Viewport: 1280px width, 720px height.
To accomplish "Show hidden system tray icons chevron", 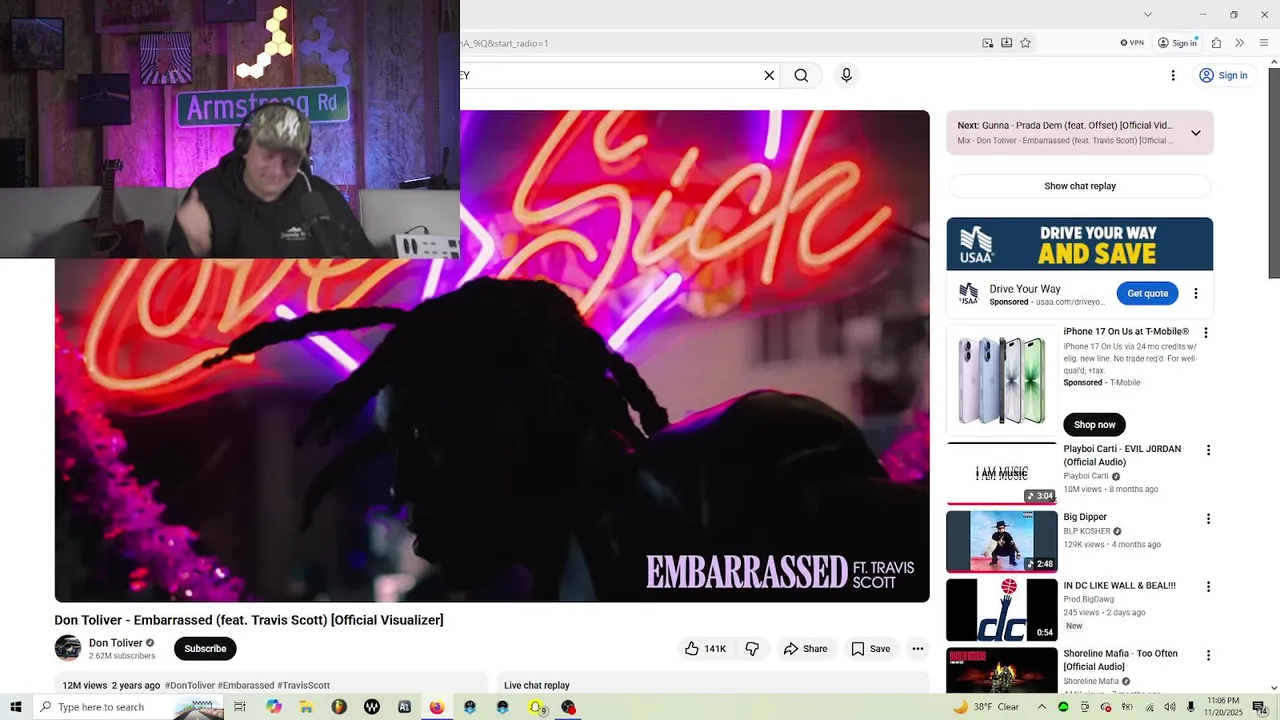I will point(1041,707).
